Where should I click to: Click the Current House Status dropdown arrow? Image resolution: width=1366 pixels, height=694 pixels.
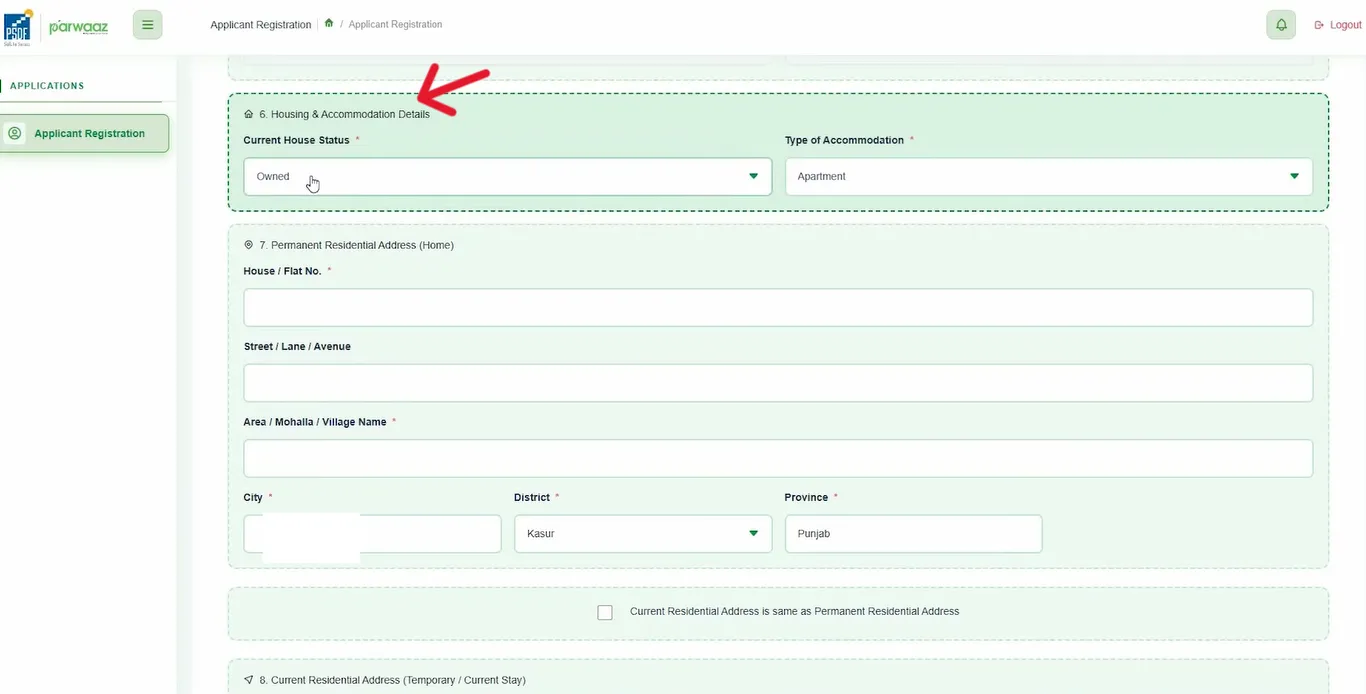click(753, 176)
